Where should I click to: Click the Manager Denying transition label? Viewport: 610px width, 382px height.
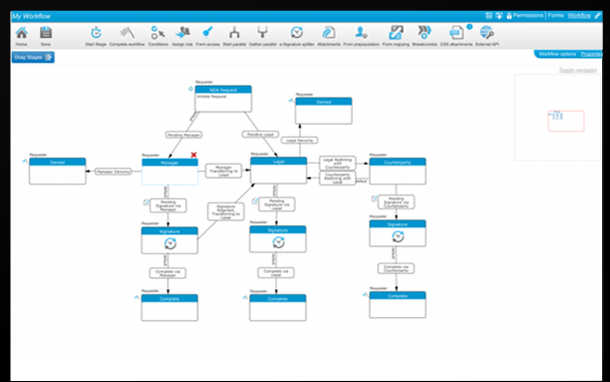(x=113, y=172)
